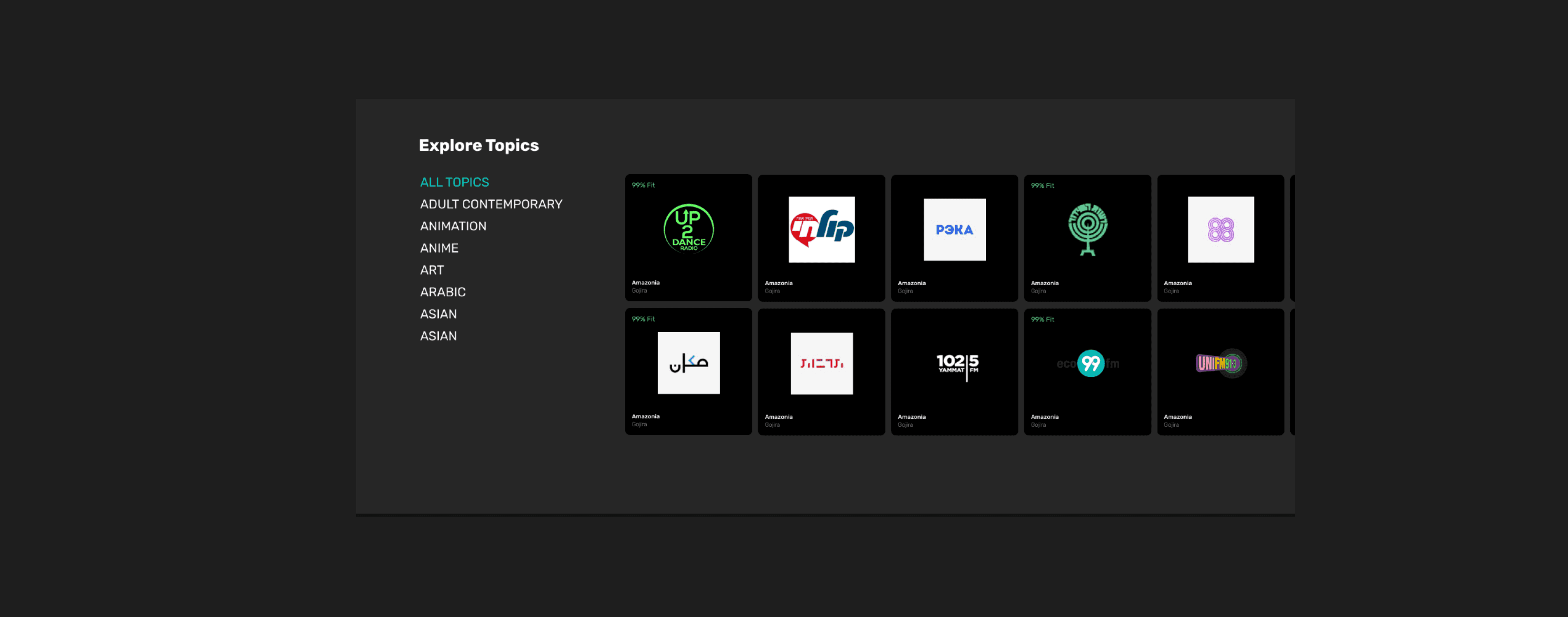Click Amazonia title under the Arabic logo

[645, 417]
